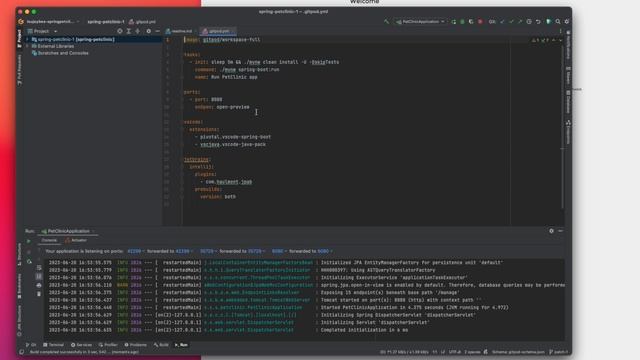
Task: Open Project panel options gear
Action: point(149,31)
